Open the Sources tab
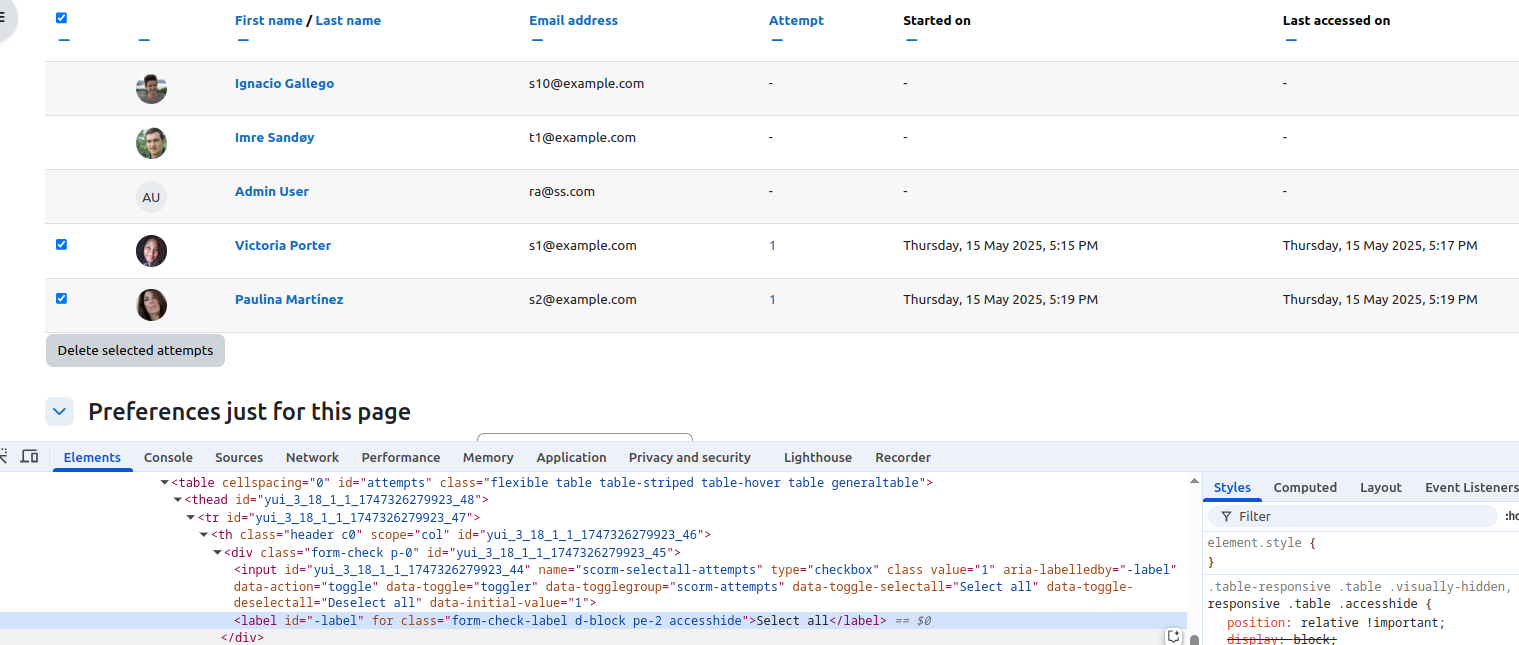The height and width of the screenshot is (645, 1519). (x=239, y=457)
